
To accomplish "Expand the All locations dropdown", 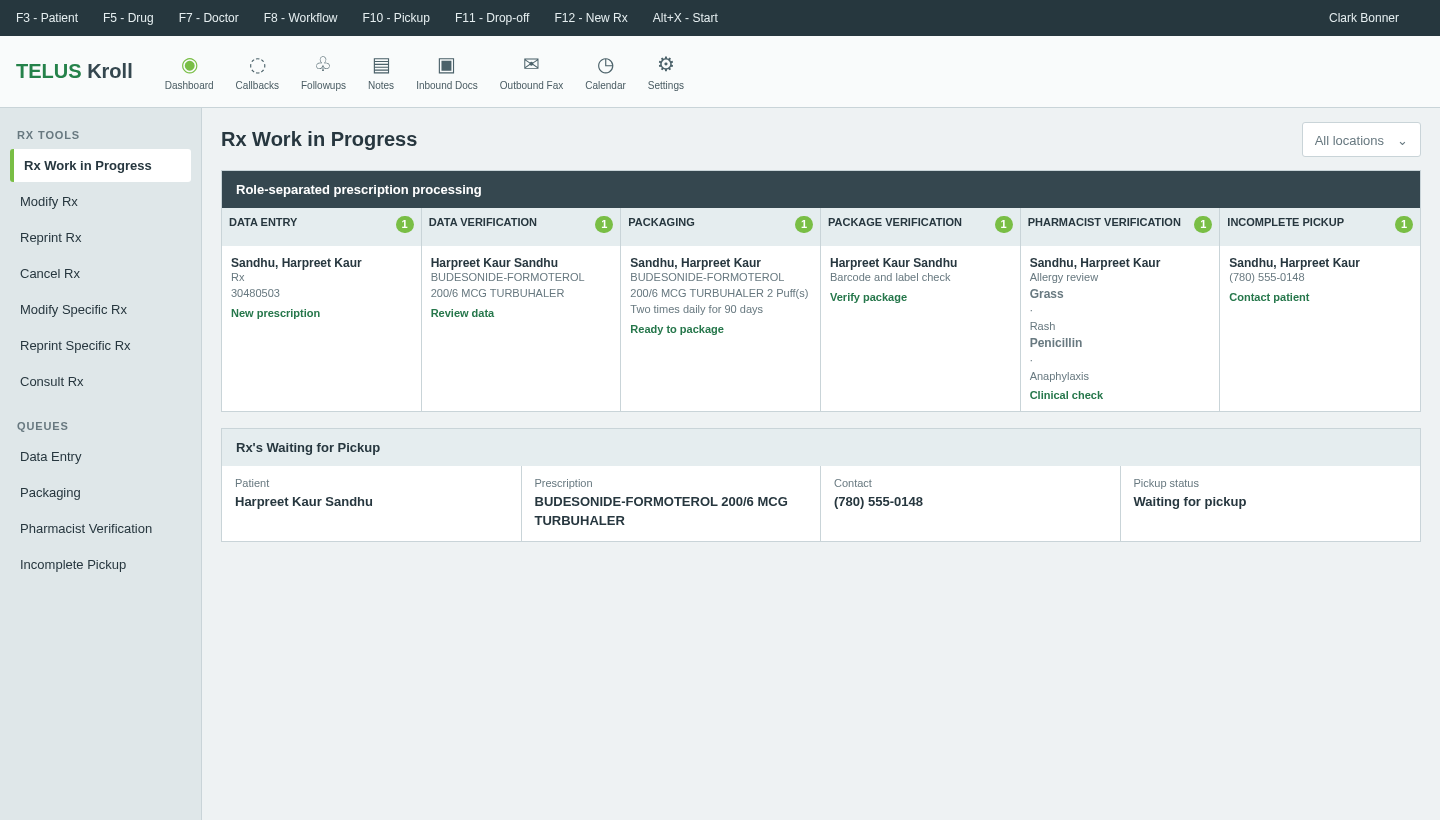I will 1361,140.
